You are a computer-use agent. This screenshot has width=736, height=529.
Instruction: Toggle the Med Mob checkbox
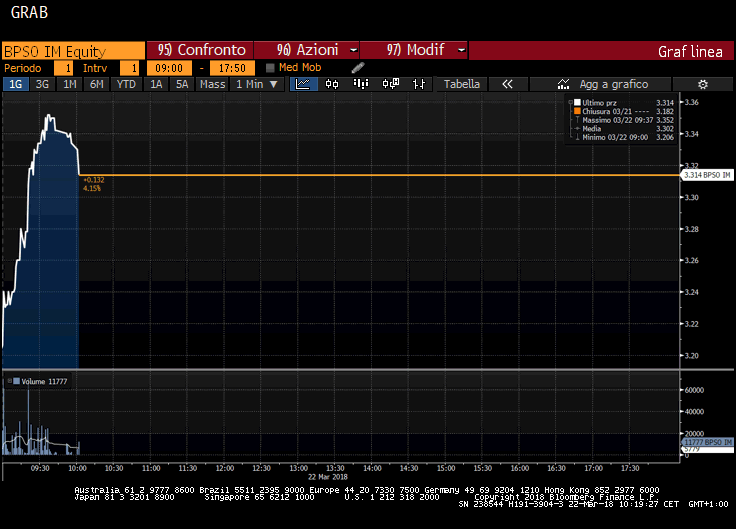[x=271, y=68]
